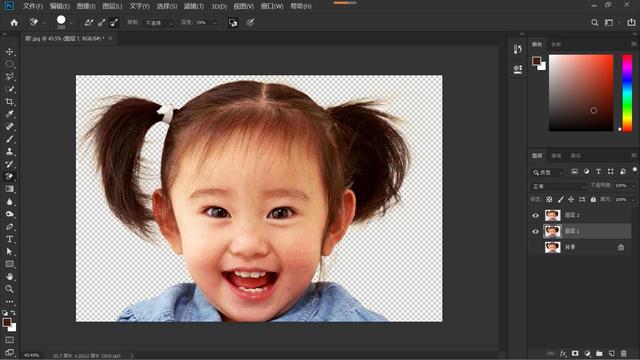
Task: Select the Crop tool
Action: point(9,102)
